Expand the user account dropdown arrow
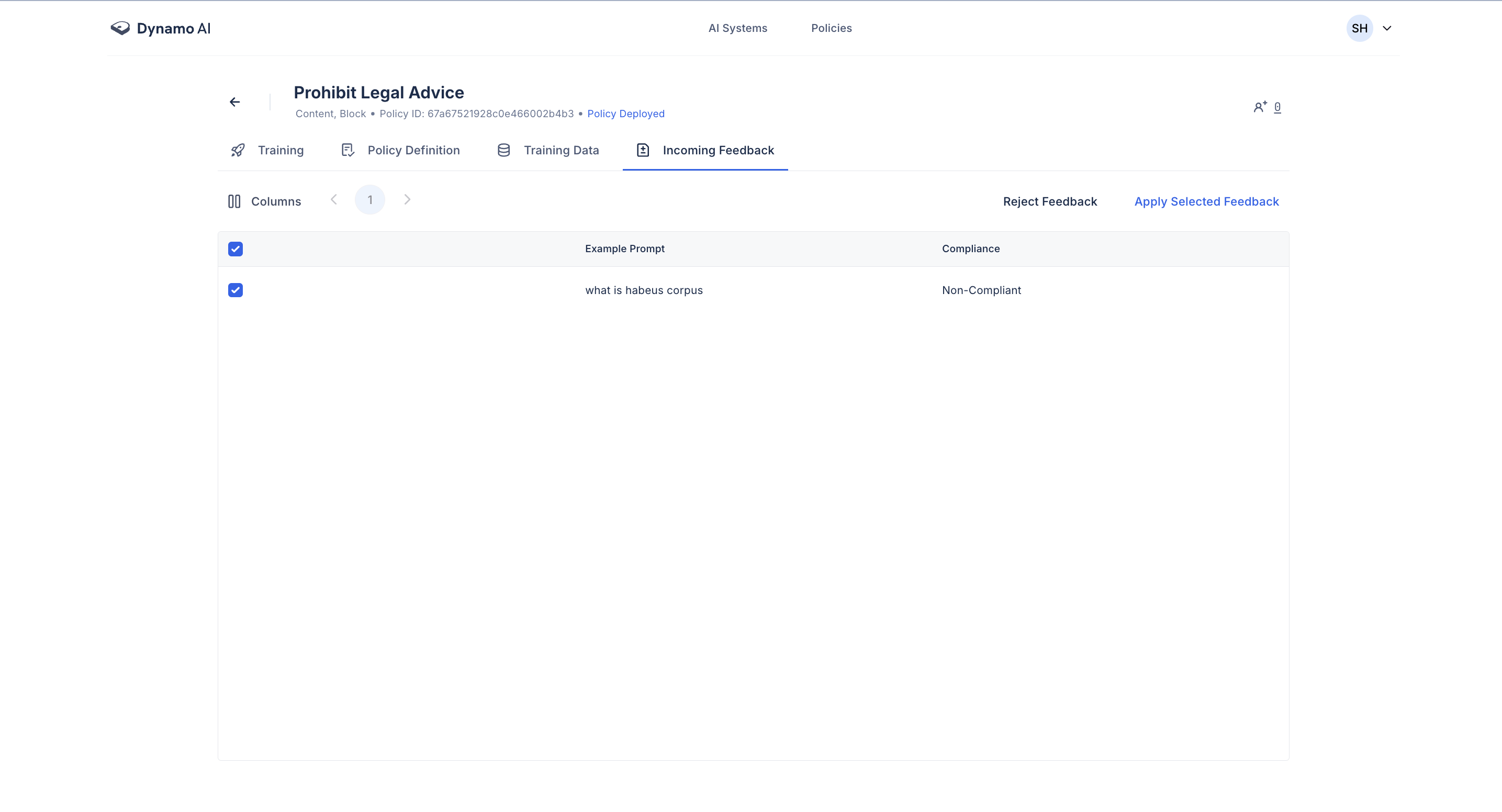The width and height of the screenshot is (1502, 812). pyautogui.click(x=1387, y=28)
